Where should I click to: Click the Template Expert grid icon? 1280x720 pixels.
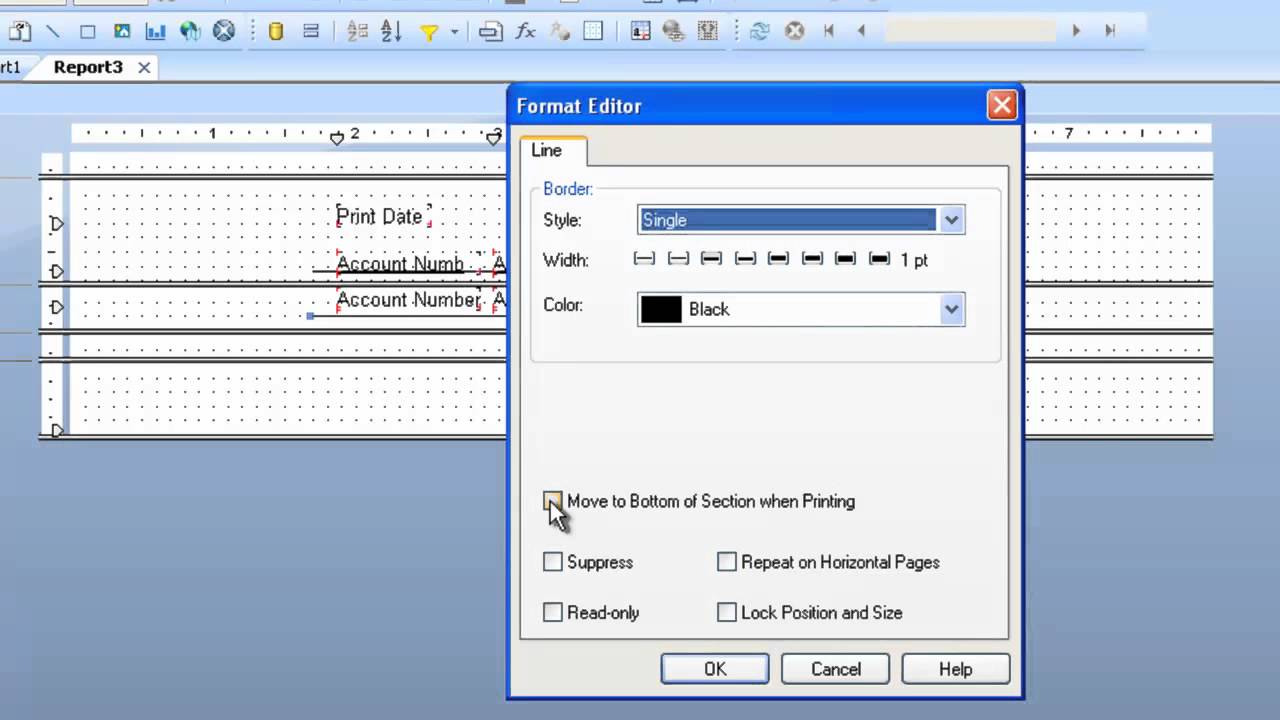(593, 31)
